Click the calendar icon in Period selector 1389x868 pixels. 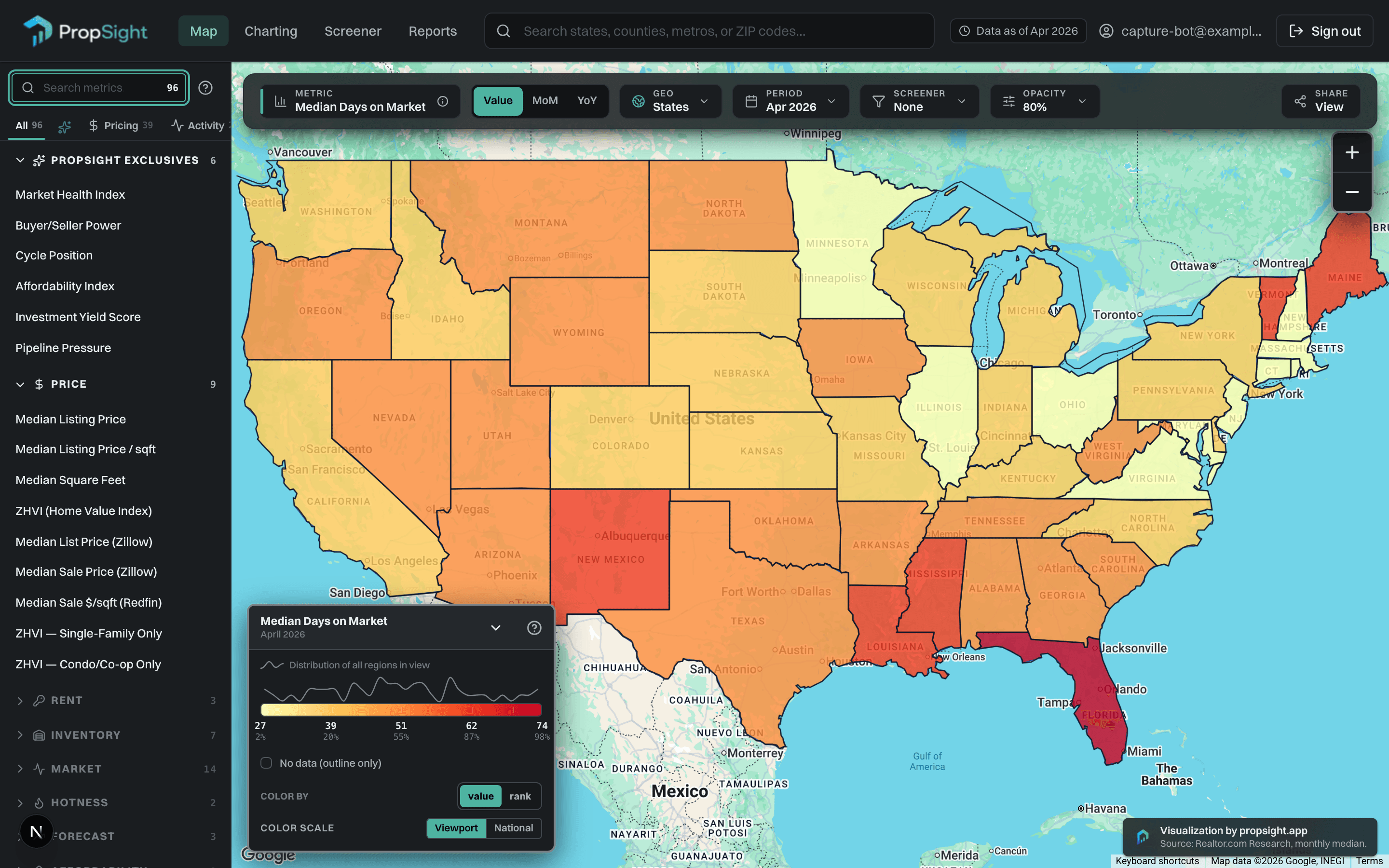coord(751,102)
